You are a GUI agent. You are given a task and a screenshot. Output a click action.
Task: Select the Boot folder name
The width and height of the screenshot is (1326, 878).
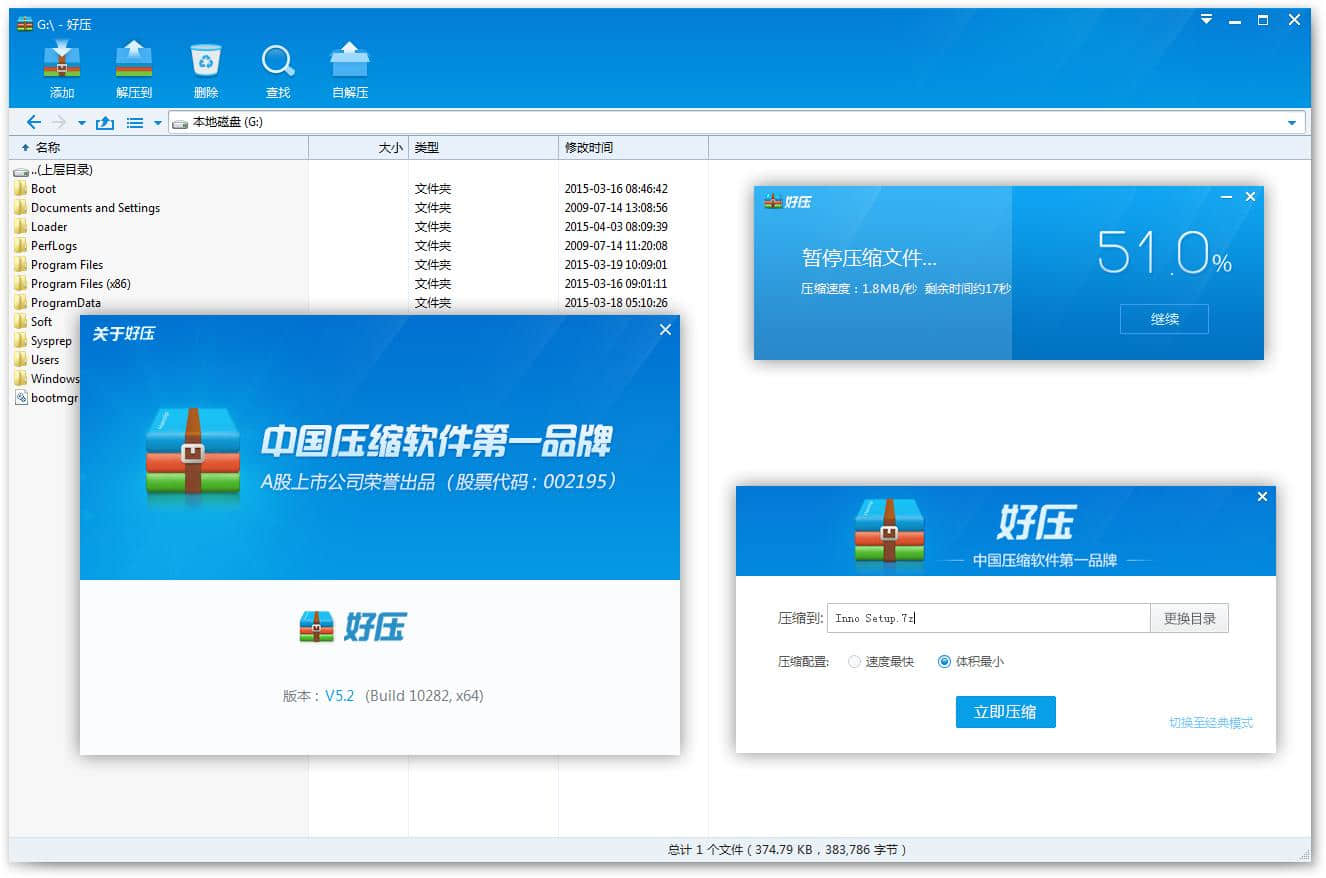point(43,188)
